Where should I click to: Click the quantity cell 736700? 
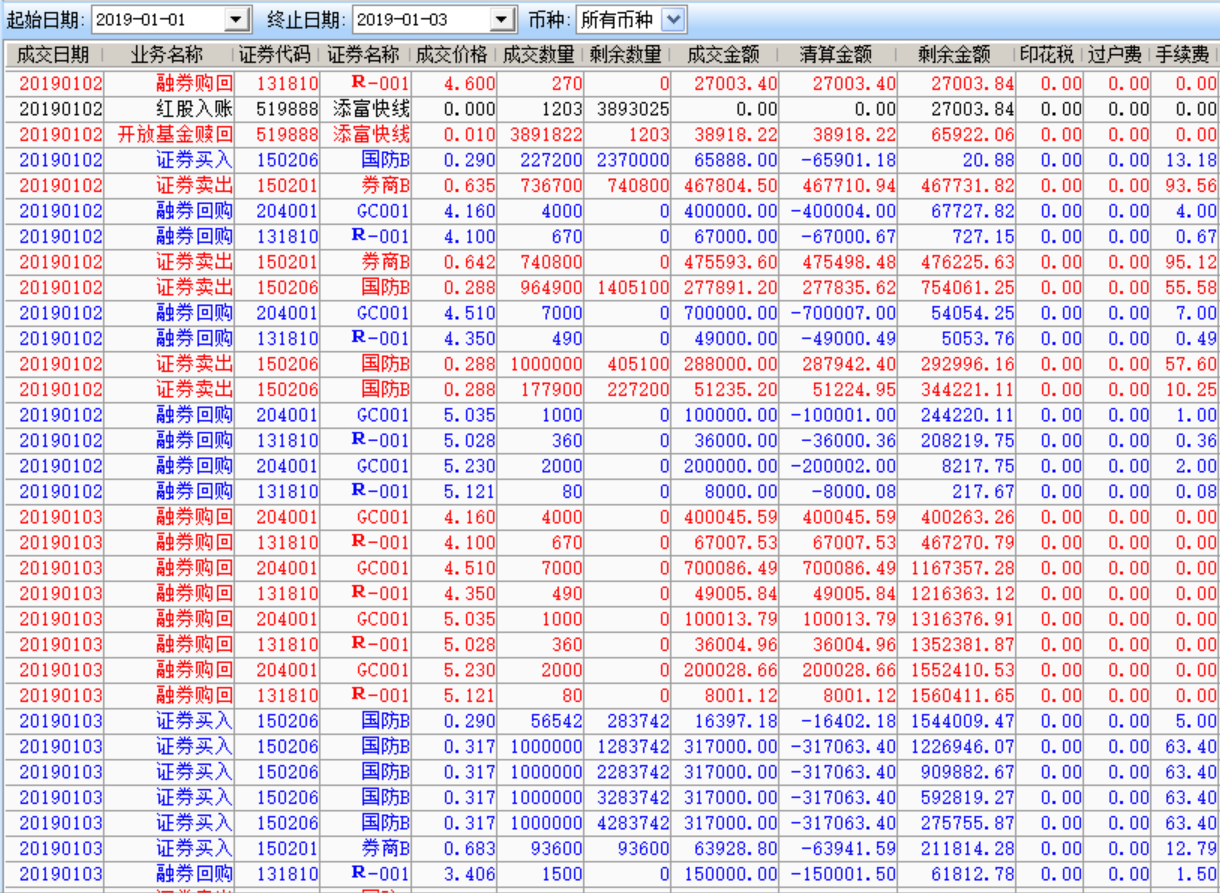pos(540,185)
